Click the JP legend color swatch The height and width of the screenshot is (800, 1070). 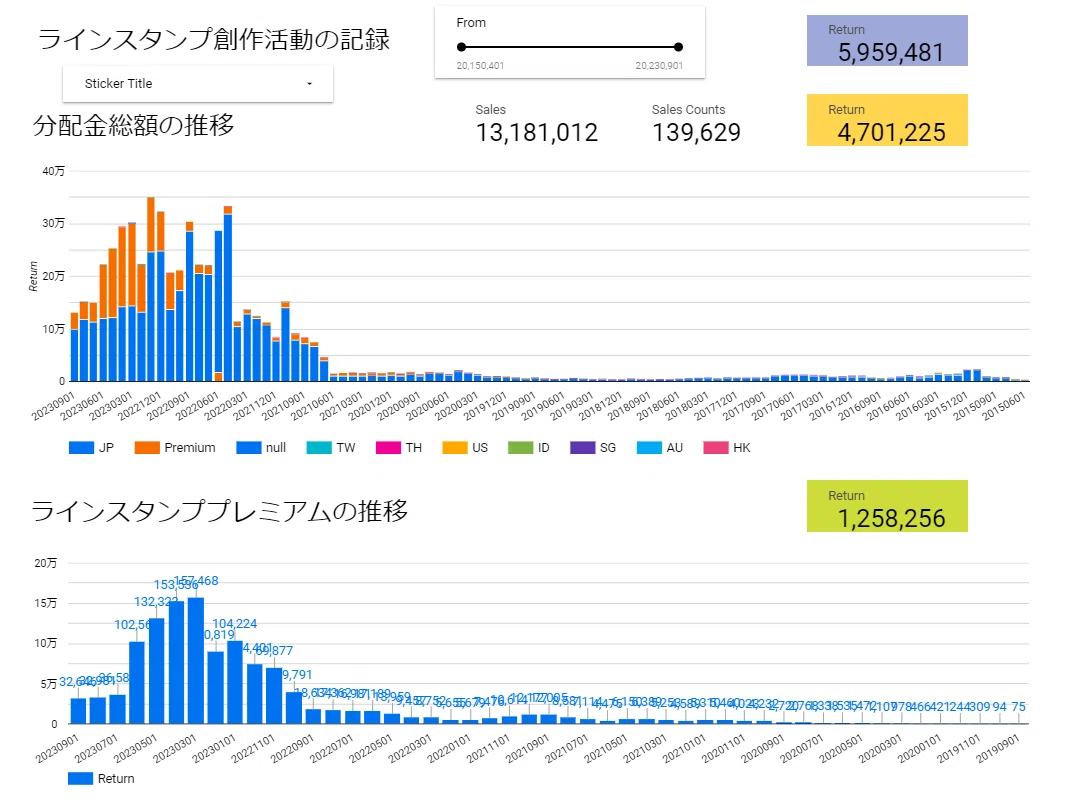(81, 448)
